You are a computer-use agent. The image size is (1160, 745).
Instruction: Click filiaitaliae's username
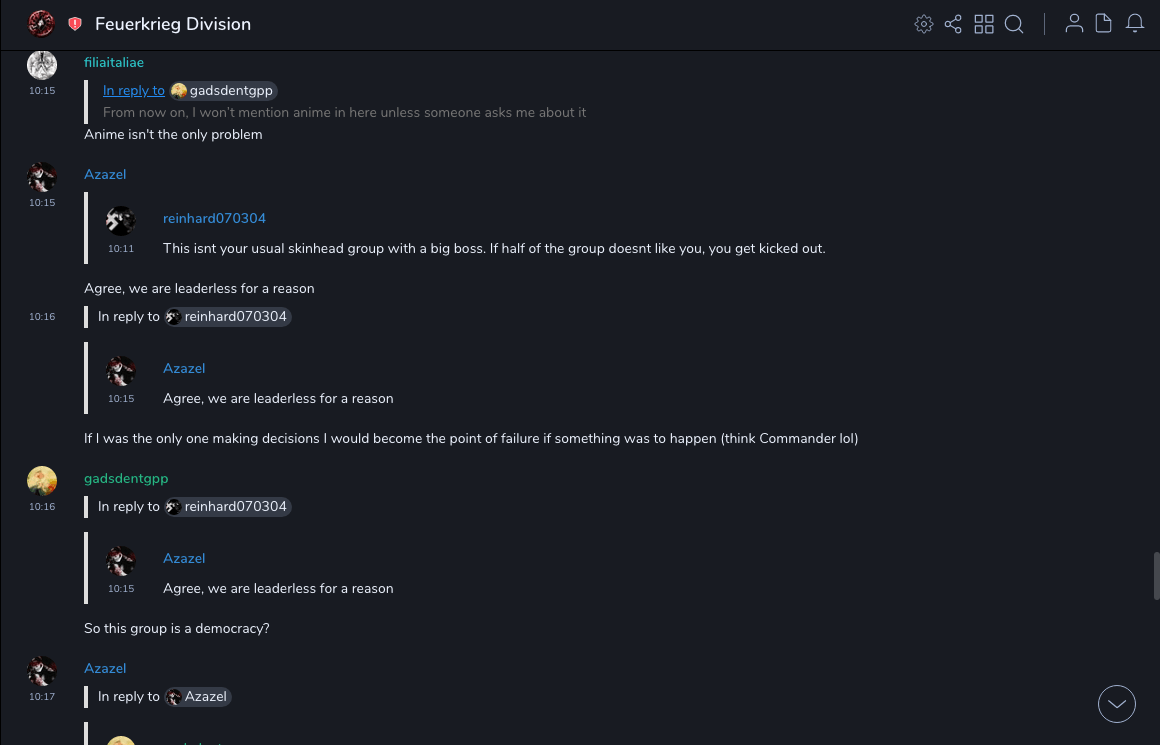(114, 63)
